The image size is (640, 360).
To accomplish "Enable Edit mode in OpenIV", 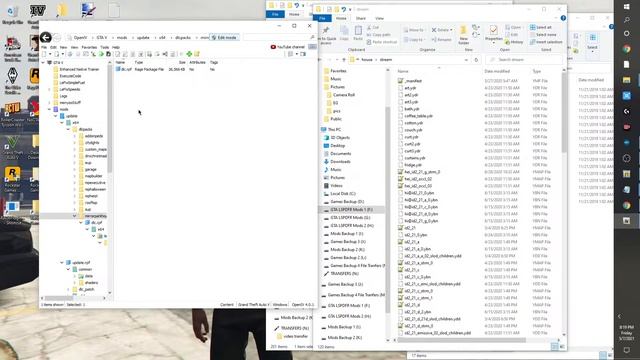I will (x=224, y=38).
